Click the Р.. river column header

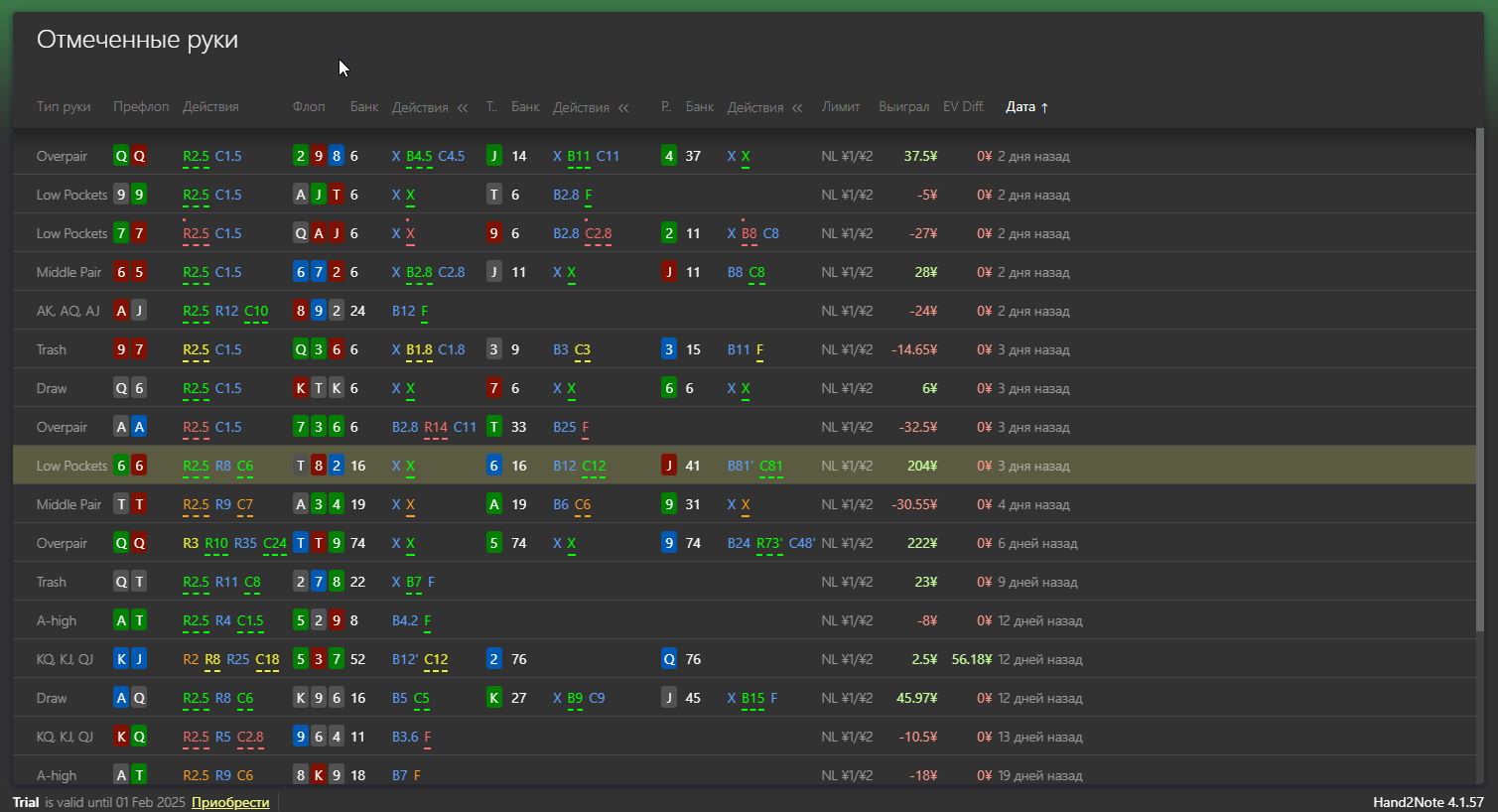coord(666,106)
